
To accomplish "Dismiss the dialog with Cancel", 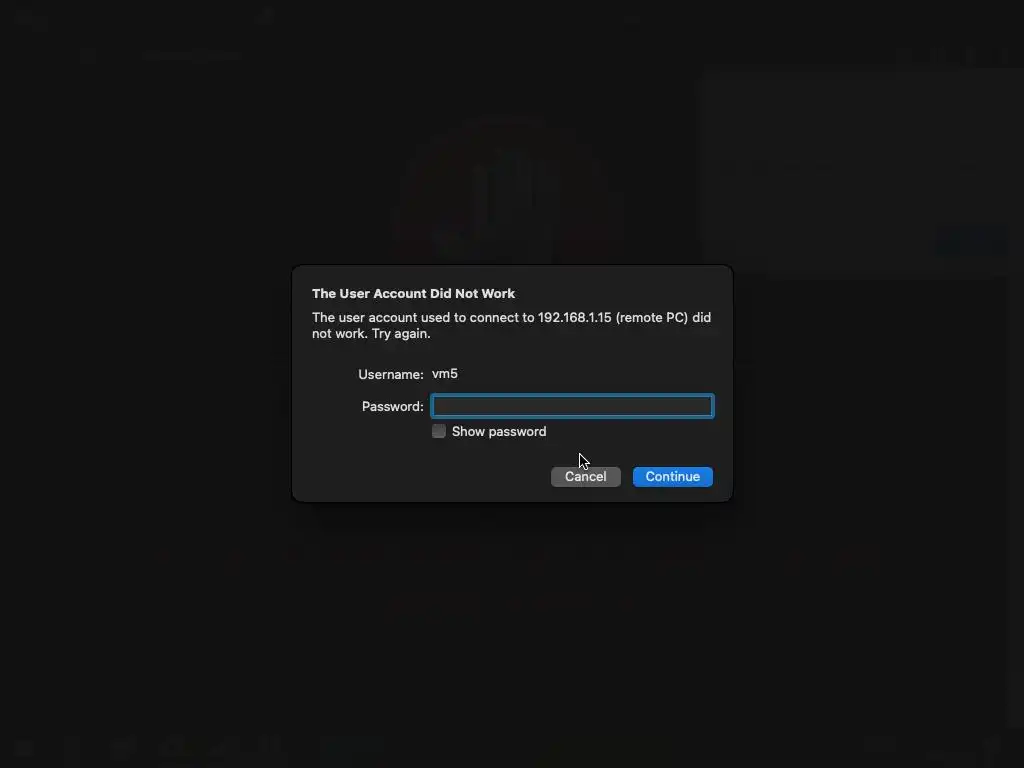I will [586, 477].
